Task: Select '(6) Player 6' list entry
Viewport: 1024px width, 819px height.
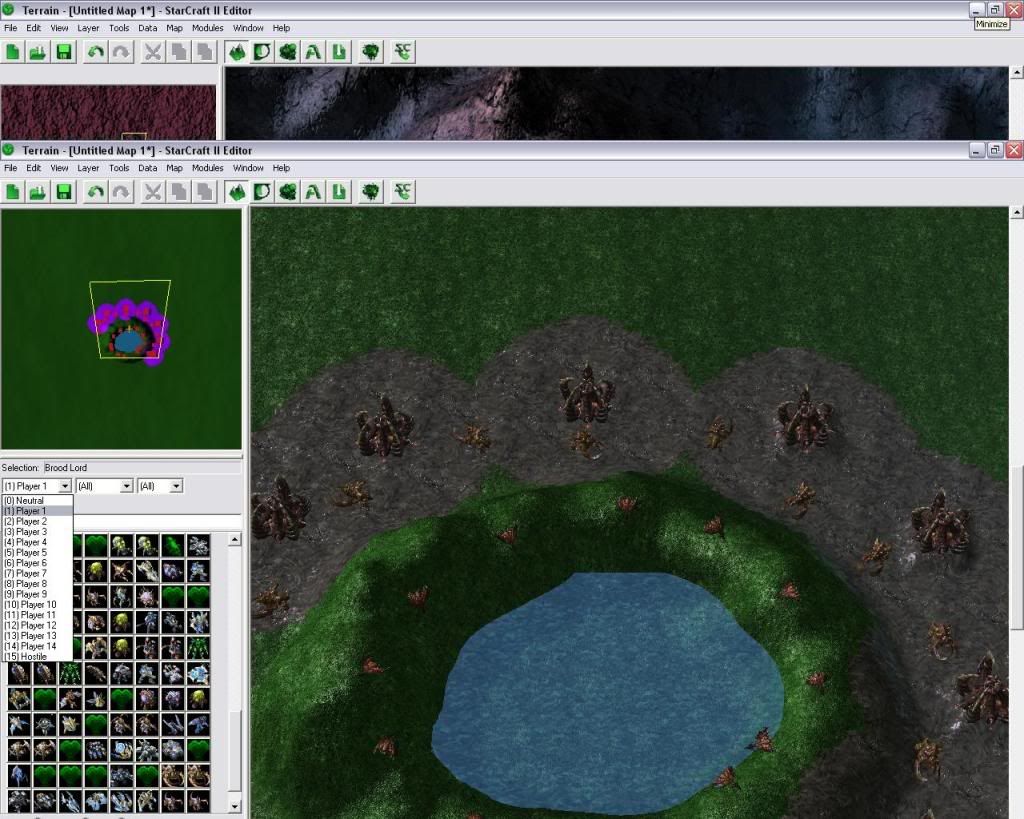Action: [x=37, y=563]
